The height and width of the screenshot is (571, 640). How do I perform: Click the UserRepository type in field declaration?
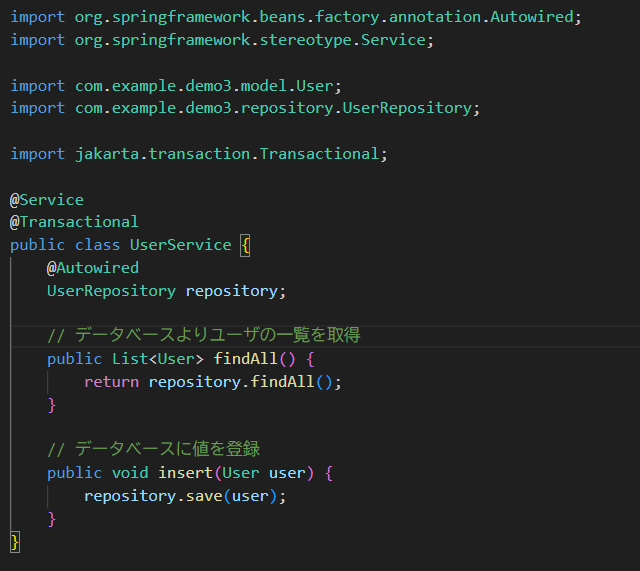[x=111, y=291]
